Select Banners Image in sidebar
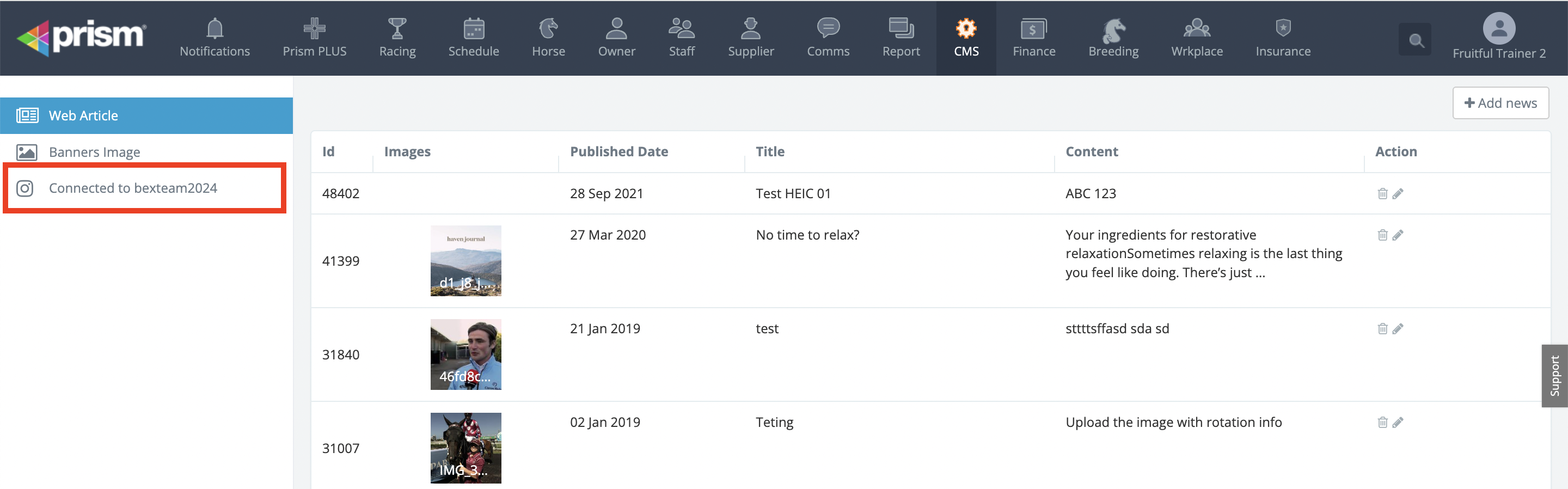1568x489 pixels. (x=94, y=152)
